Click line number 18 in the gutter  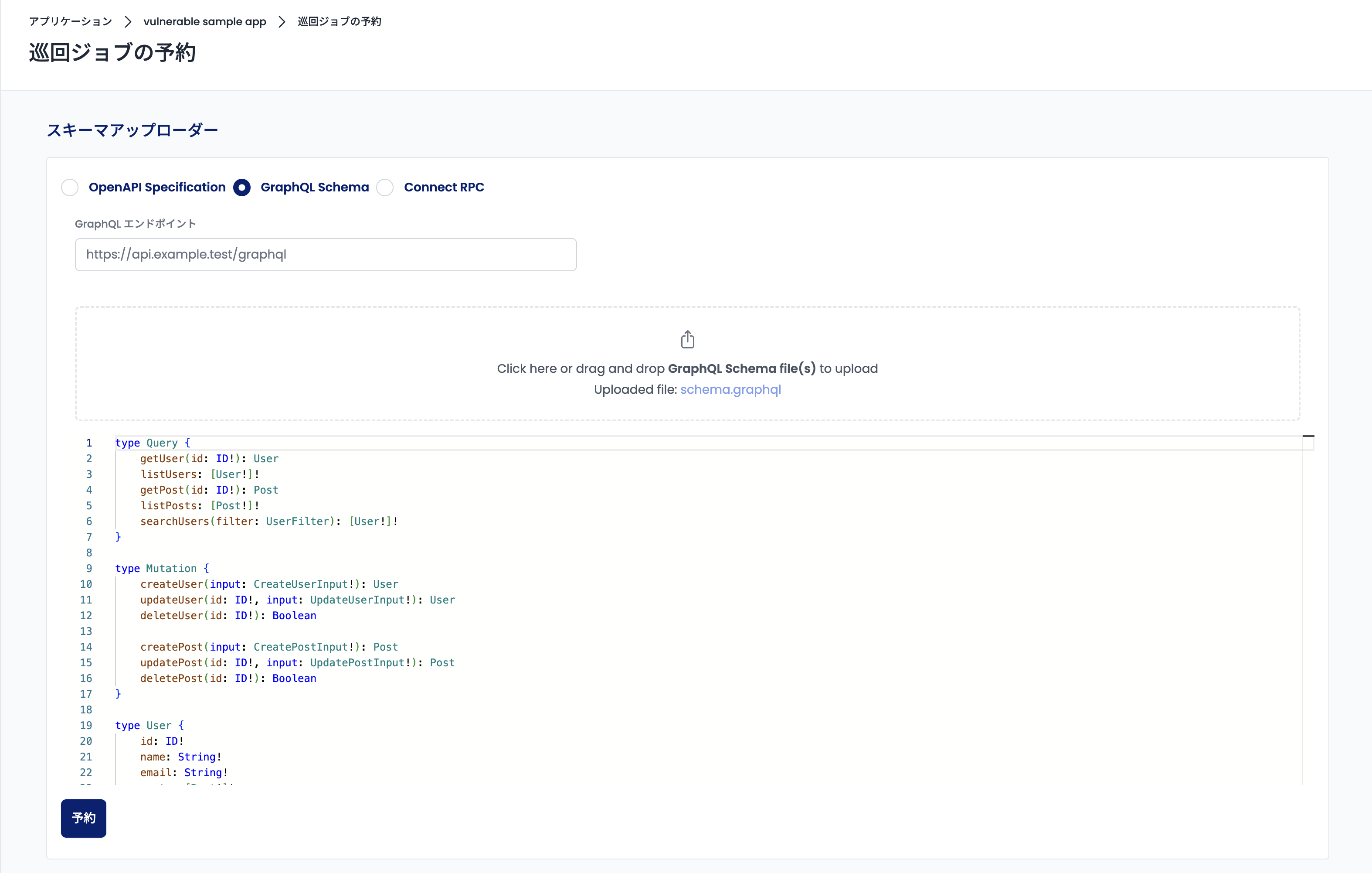click(85, 710)
